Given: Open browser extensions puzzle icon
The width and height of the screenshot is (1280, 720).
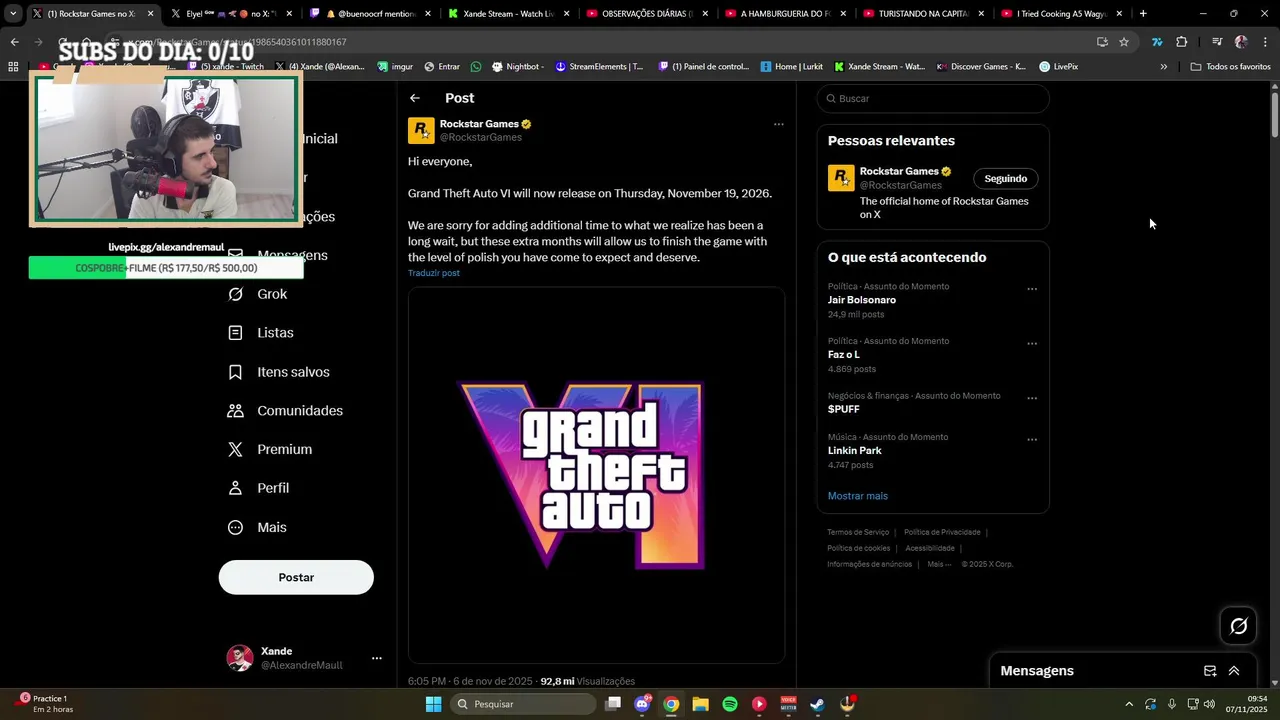Looking at the screenshot, I should 1181,42.
